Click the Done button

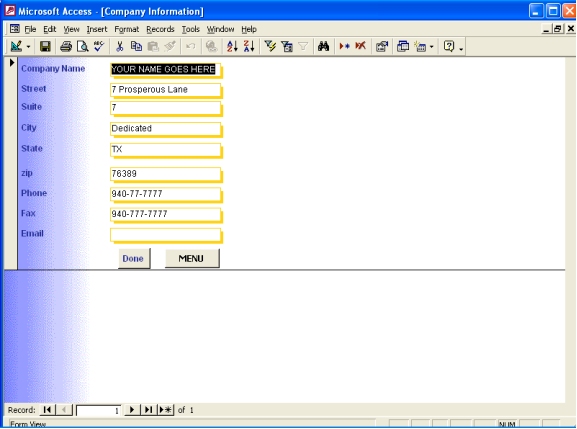(x=134, y=258)
